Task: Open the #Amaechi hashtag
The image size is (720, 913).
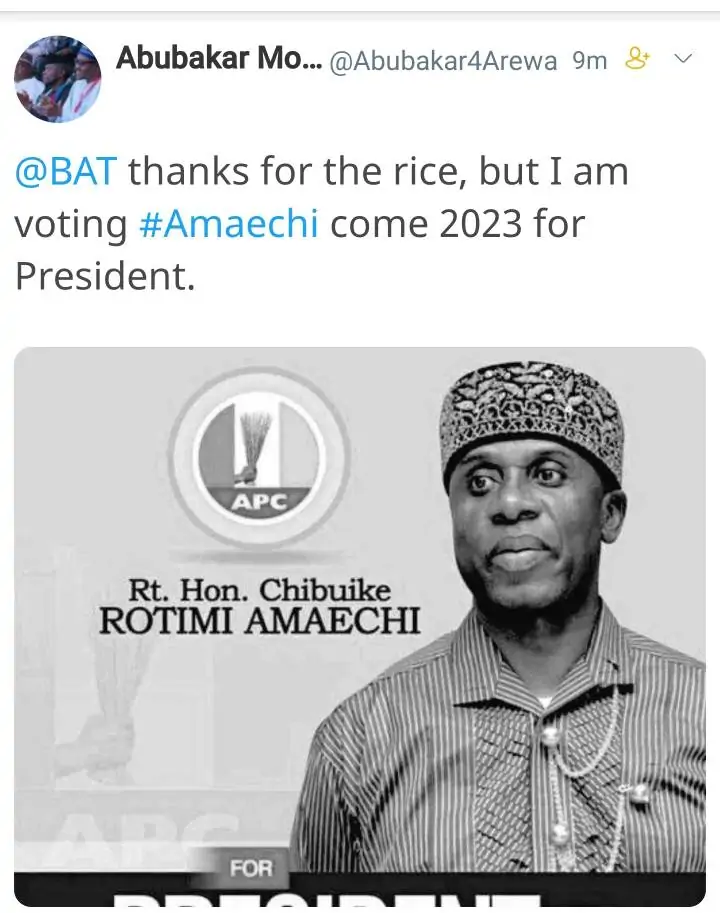Action: pos(228,223)
